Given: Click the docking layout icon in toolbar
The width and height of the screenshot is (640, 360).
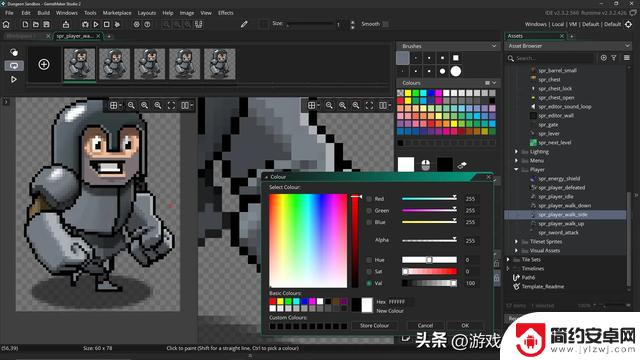Looking at the screenshot, I should click(x=199, y=24).
